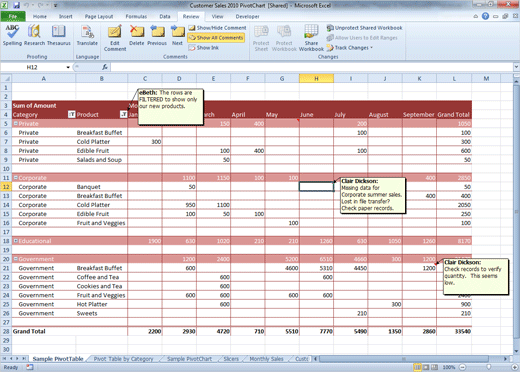Open the Pivot Table by Category sheet

123,359
